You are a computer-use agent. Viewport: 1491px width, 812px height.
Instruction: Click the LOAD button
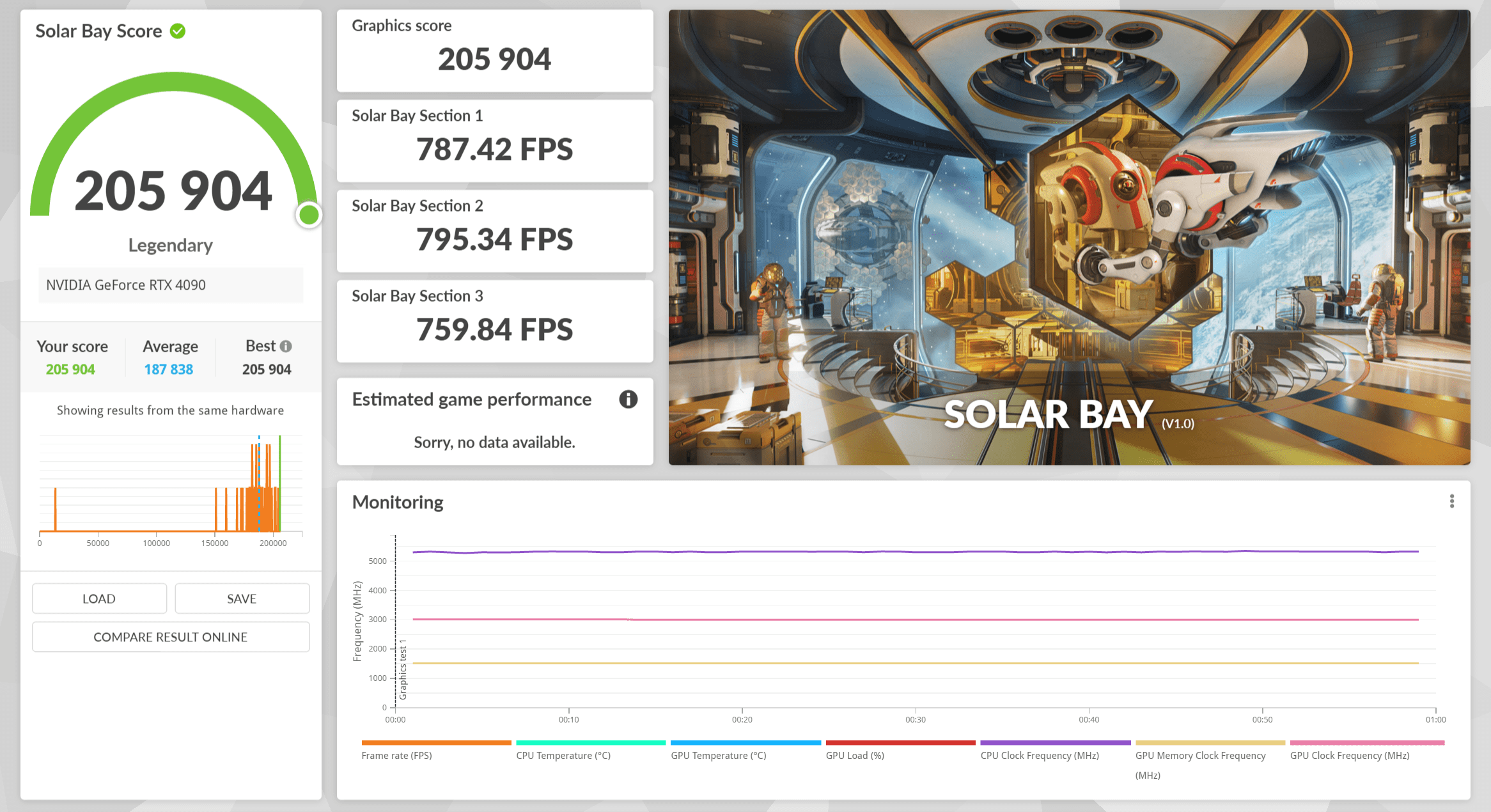pos(99,598)
